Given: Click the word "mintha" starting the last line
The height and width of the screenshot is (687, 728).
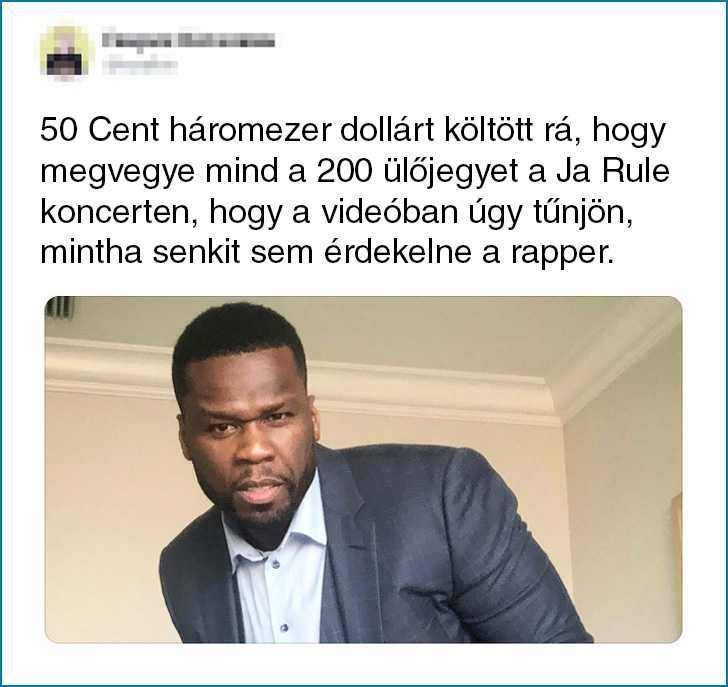Looking at the screenshot, I should (91, 253).
